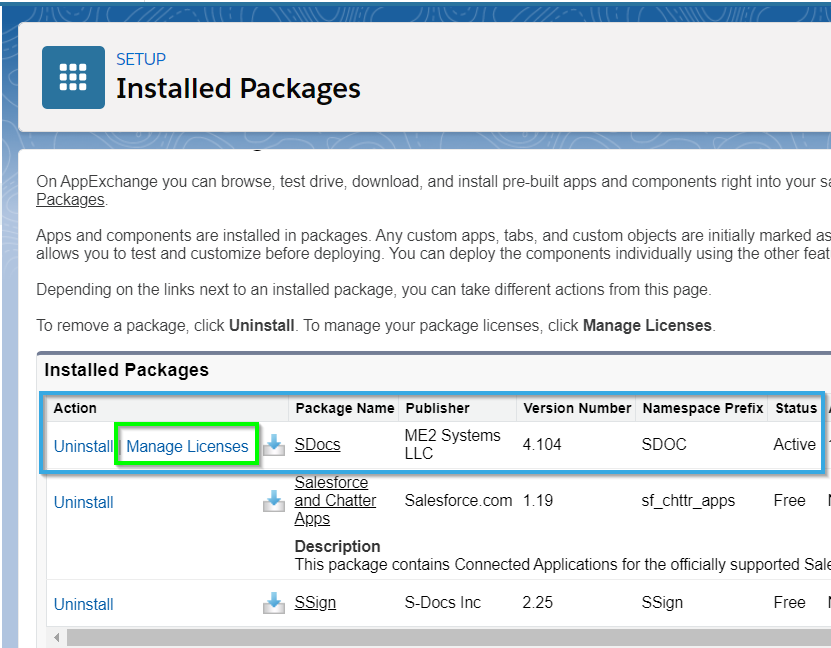The image size is (831, 648).
Task: Select the SSign namespace prefix cell
Action: pos(662,602)
